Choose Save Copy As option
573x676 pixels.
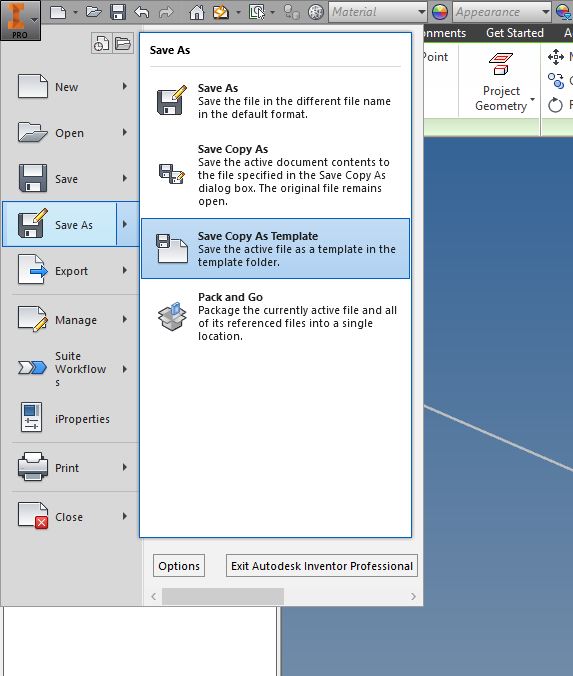[276, 175]
